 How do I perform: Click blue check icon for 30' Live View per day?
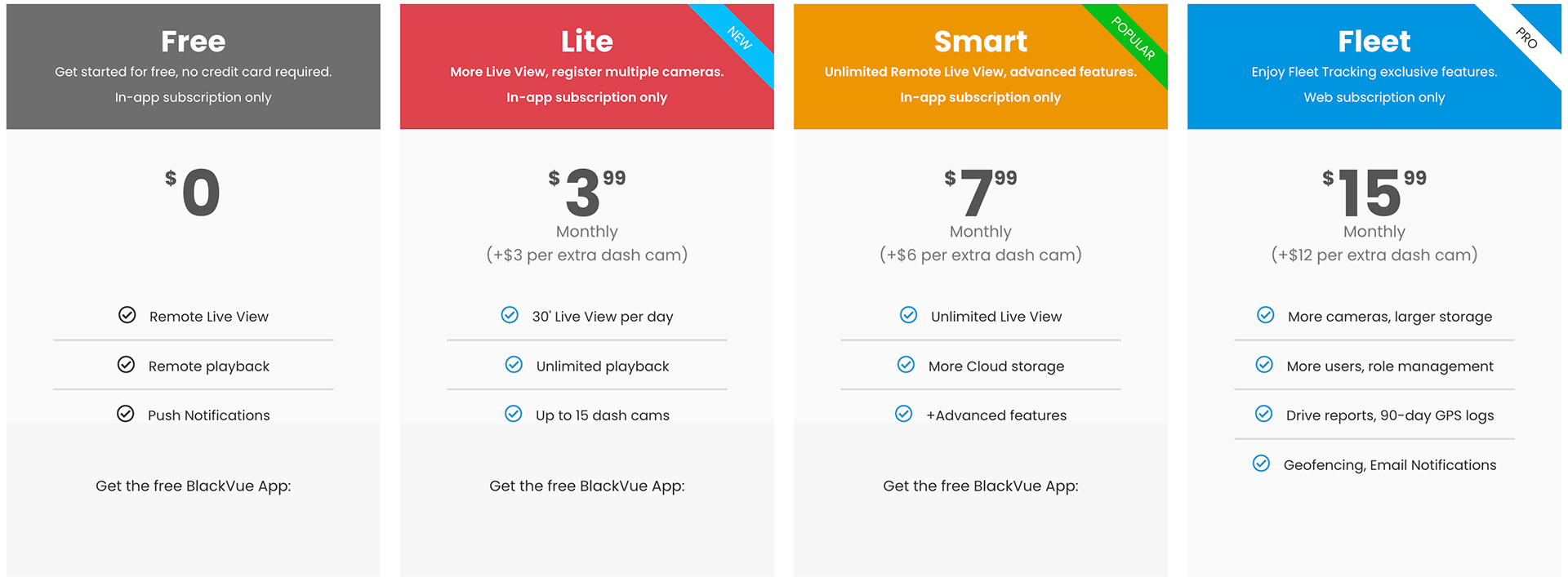tap(510, 315)
